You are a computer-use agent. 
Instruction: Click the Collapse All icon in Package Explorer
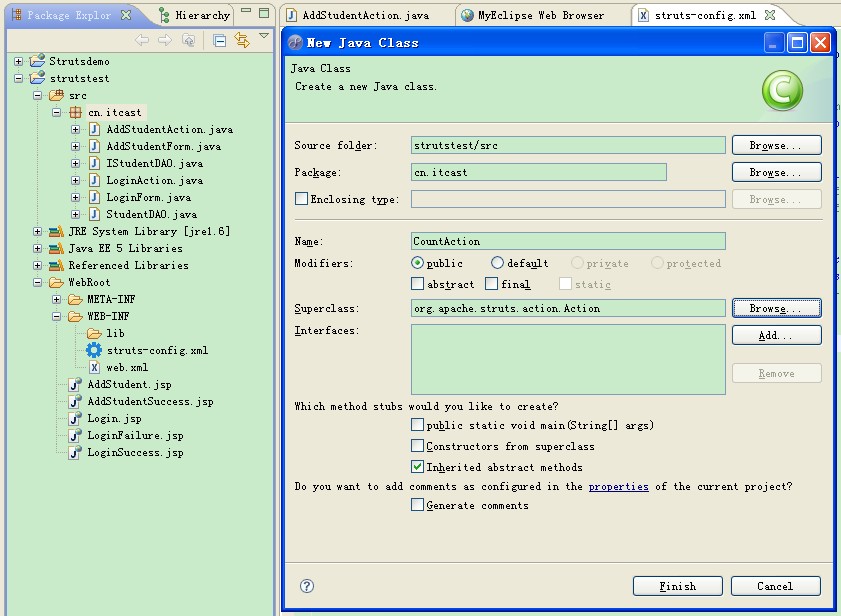click(x=219, y=40)
